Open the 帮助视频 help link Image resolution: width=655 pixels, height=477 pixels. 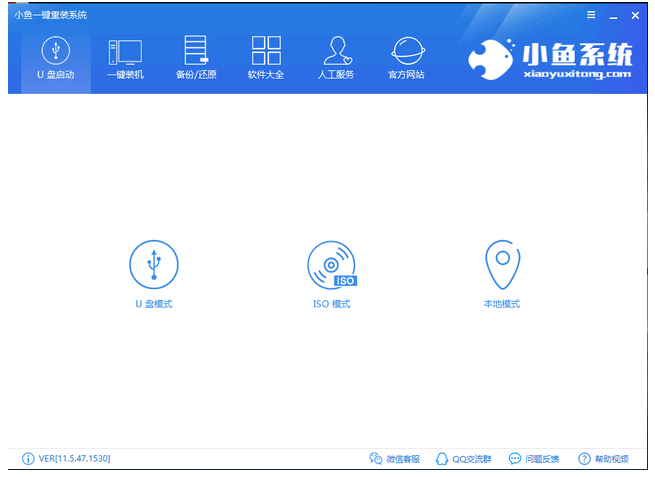tap(604, 459)
